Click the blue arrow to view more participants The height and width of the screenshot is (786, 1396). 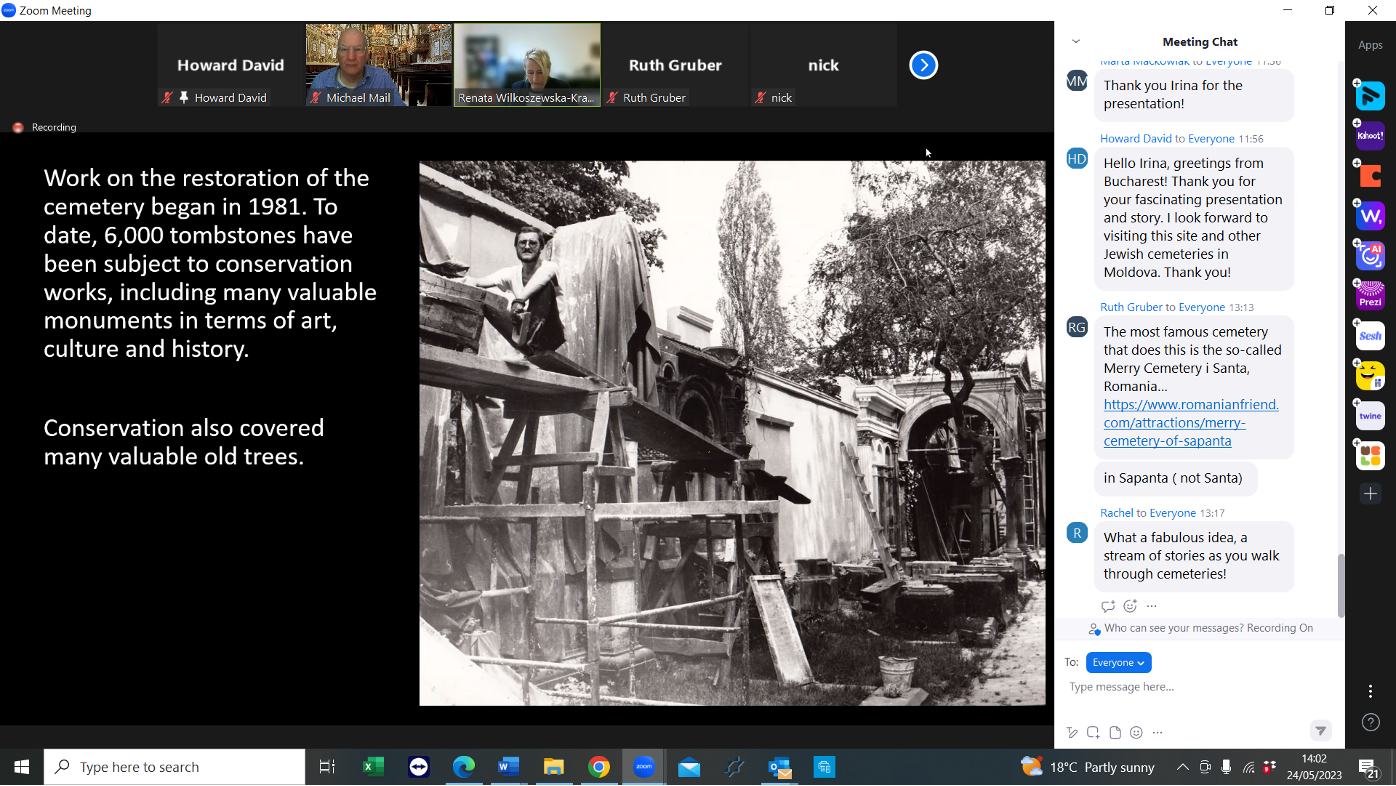(x=923, y=65)
